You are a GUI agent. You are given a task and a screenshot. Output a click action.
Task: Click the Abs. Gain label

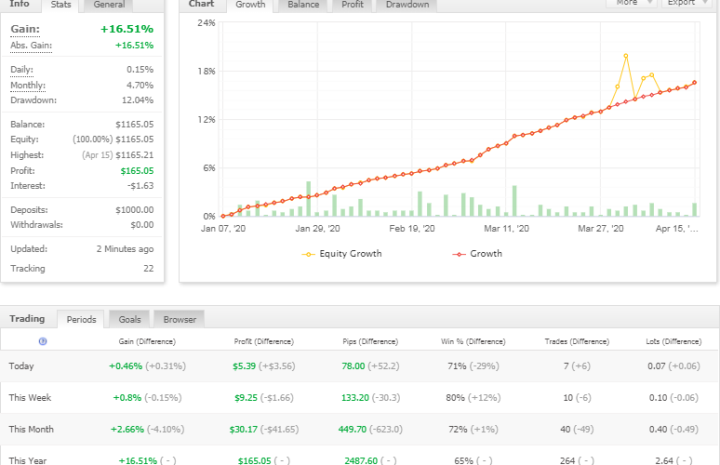[x=31, y=45]
